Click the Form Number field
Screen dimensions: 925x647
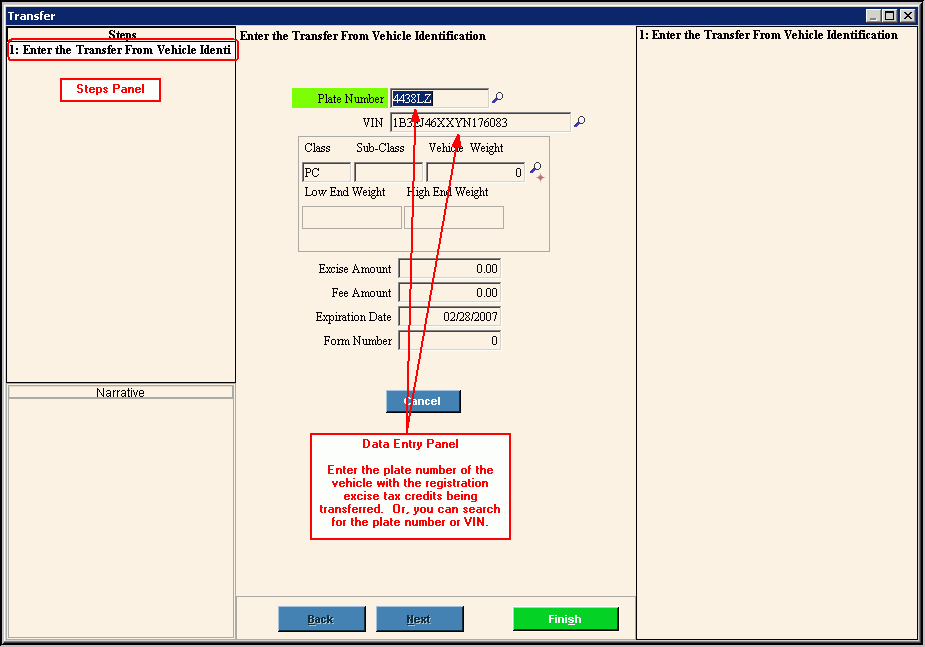coord(449,341)
